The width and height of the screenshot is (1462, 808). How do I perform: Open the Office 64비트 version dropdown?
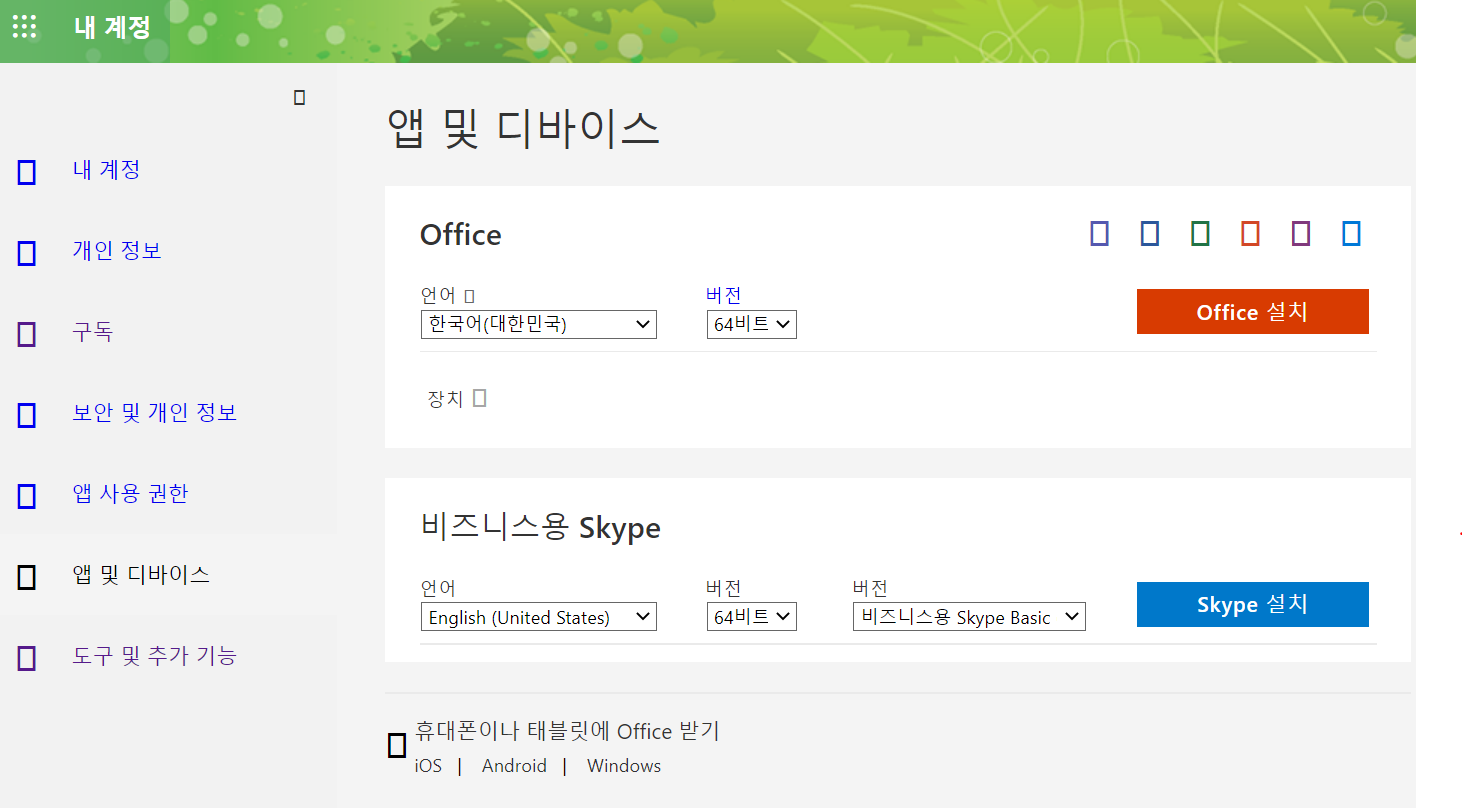click(752, 324)
